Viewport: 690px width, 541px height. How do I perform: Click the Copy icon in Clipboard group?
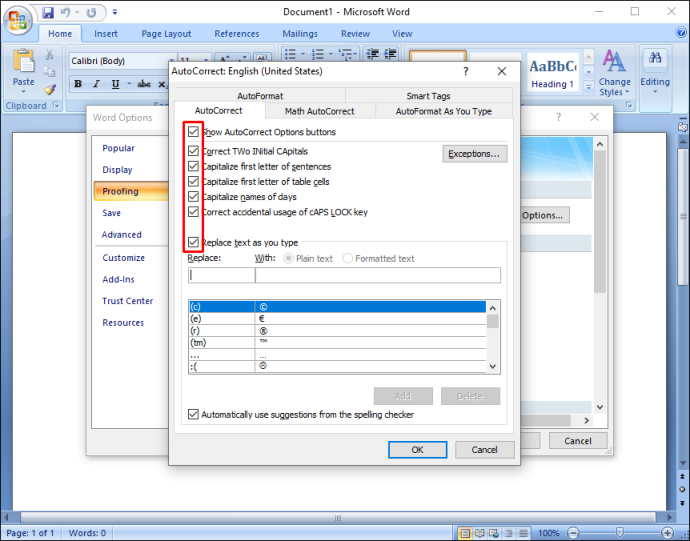tap(49, 72)
